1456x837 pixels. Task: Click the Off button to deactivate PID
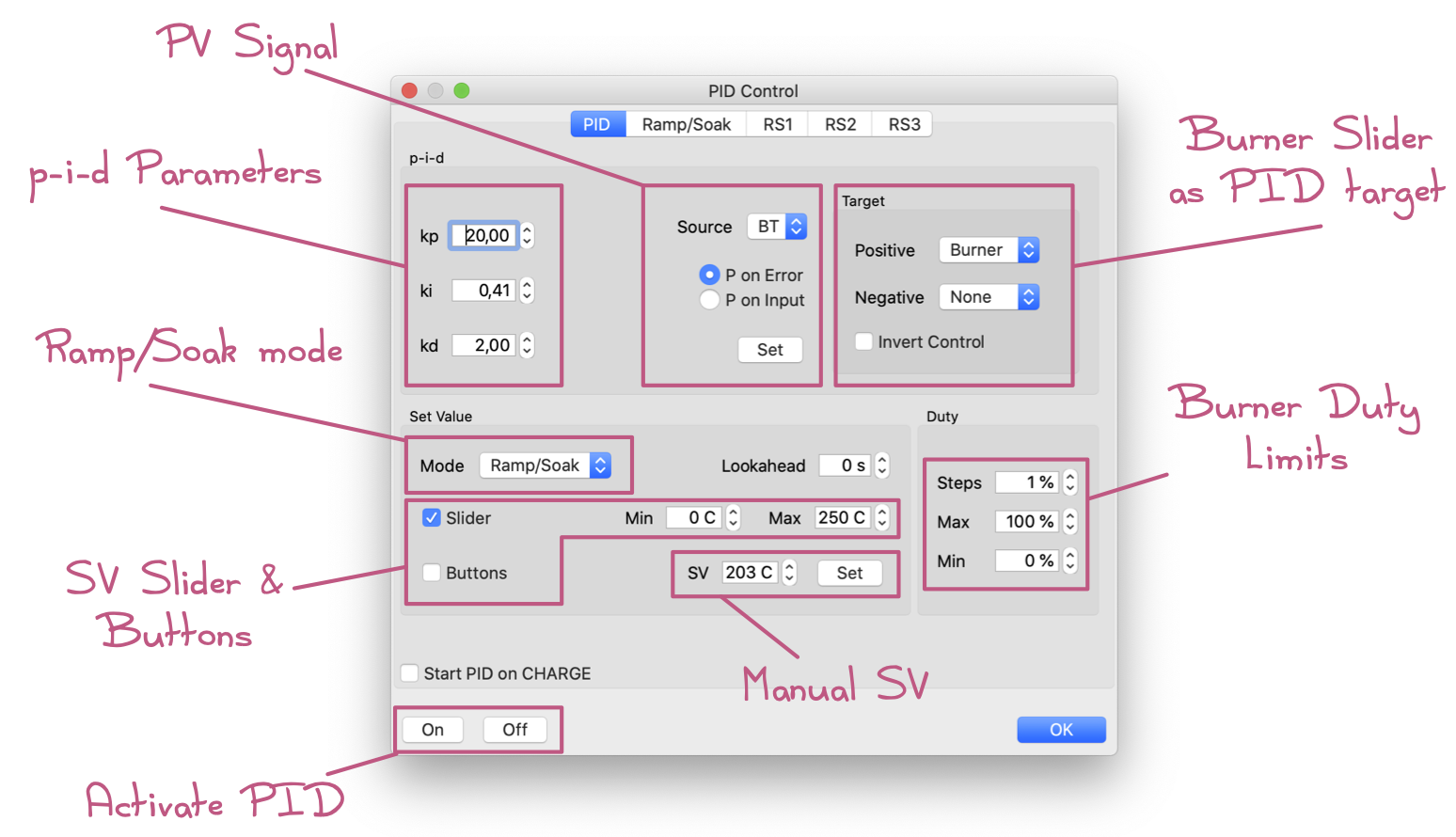point(515,729)
